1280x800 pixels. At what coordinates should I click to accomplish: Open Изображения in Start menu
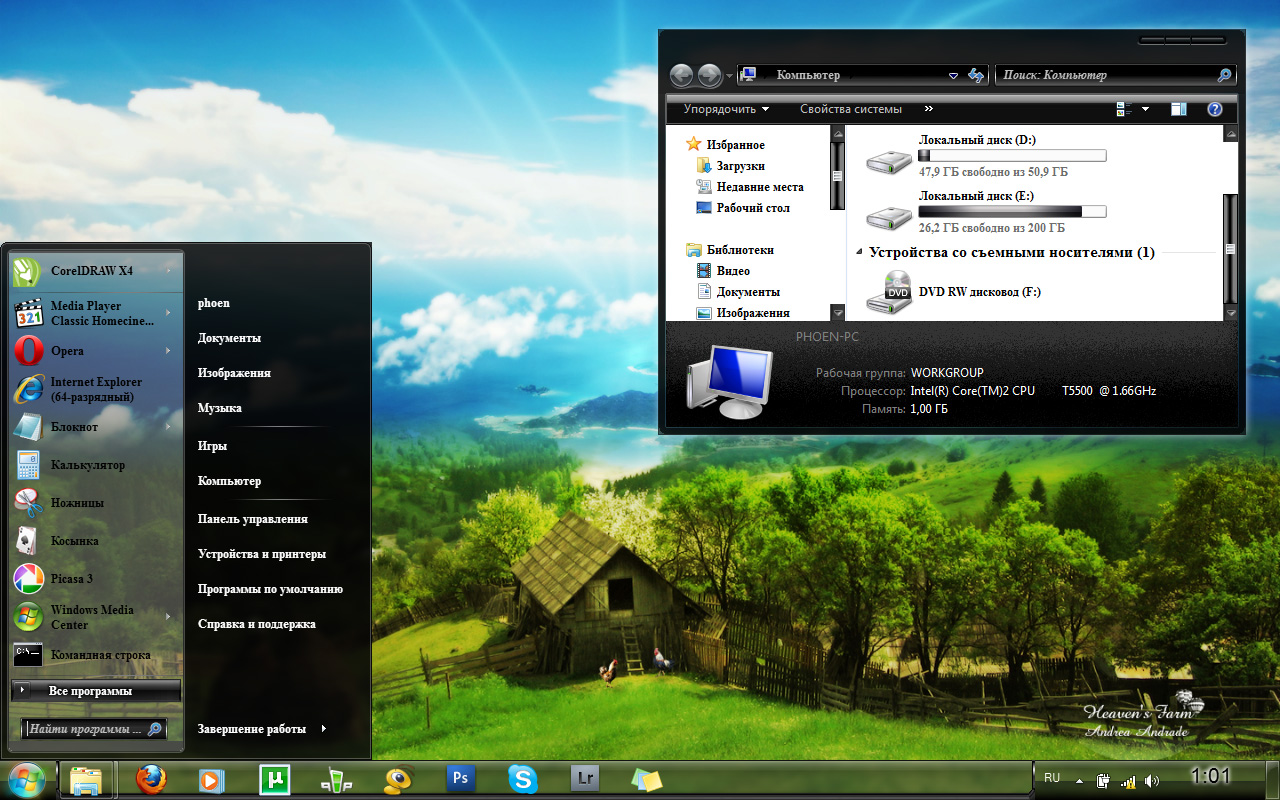click(x=234, y=373)
